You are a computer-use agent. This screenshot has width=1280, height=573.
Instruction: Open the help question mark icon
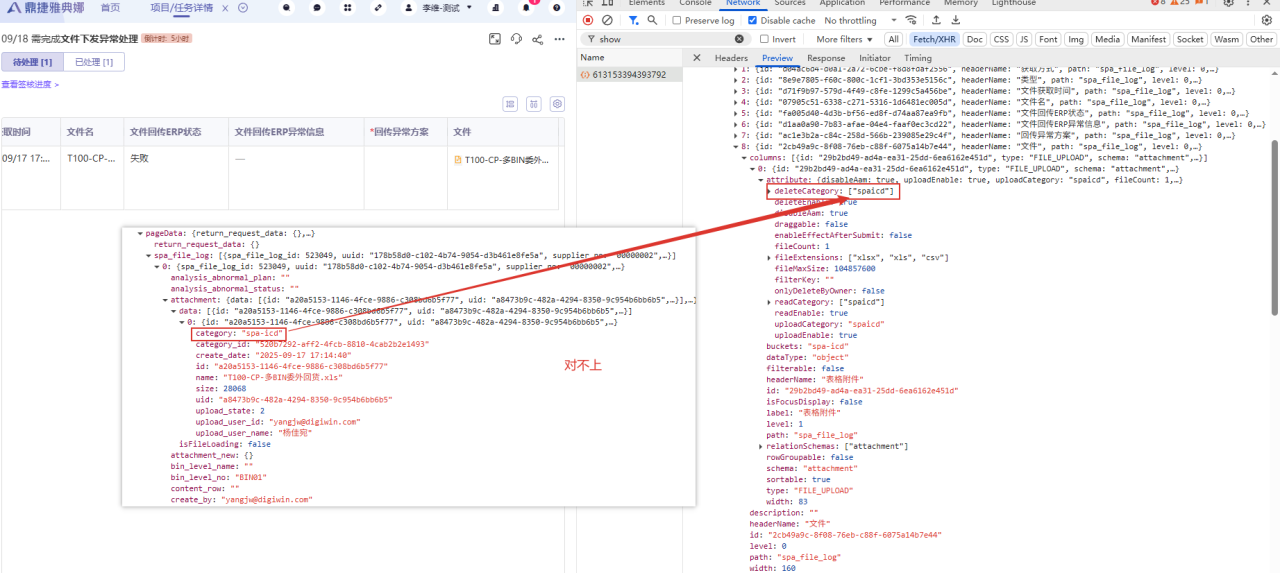pyautogui.click(x=557, y=7)
